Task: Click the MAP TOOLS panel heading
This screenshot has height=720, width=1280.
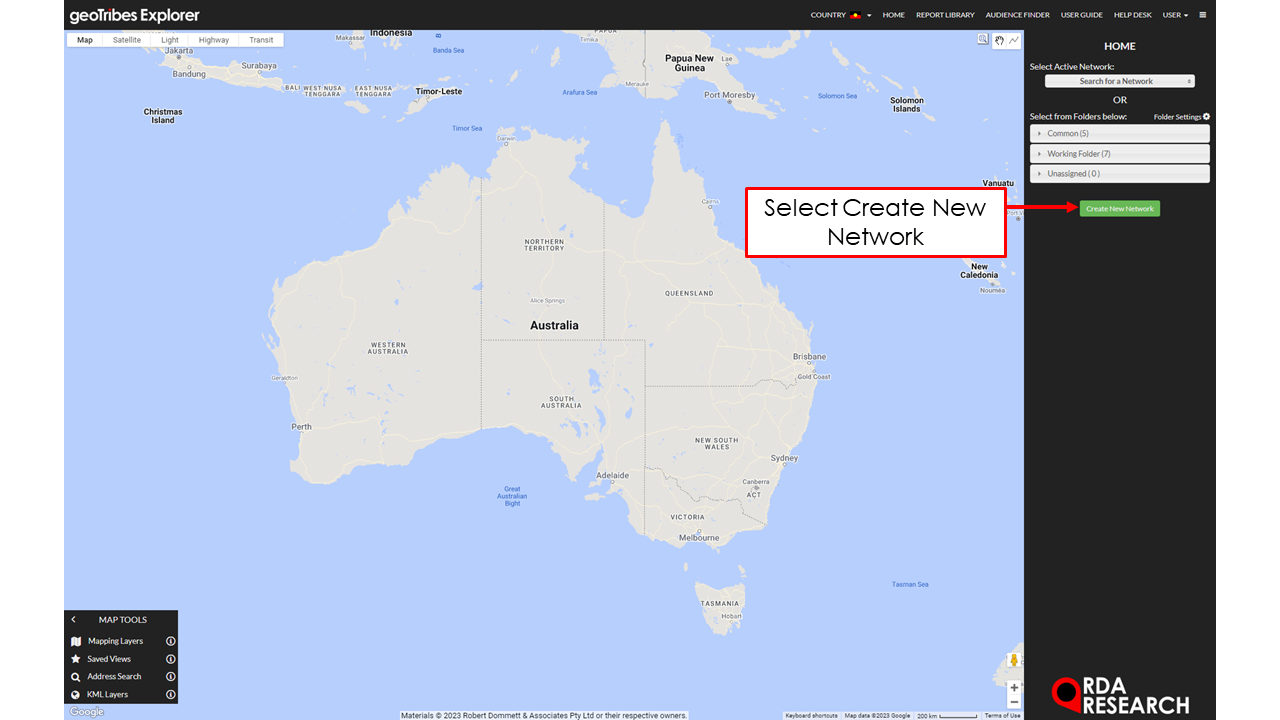Action: click(123, 620)
